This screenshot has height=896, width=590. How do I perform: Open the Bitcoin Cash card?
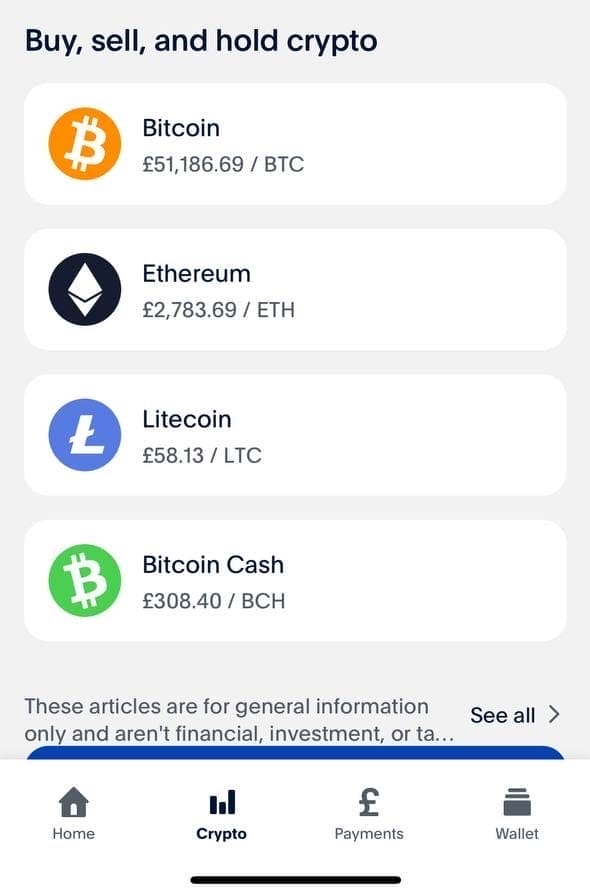tap(295, 581)
